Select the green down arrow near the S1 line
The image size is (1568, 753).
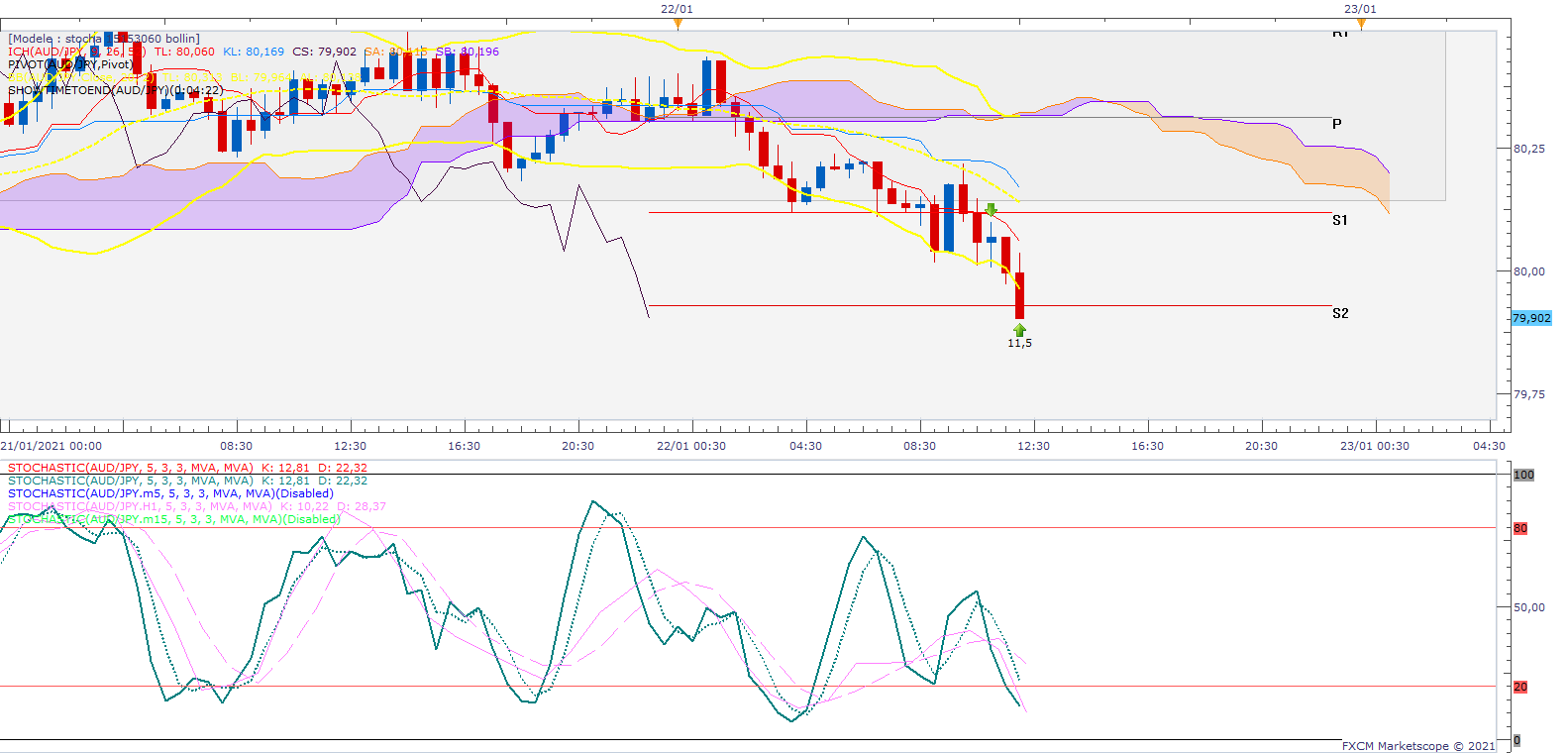(x=991, y=210)
